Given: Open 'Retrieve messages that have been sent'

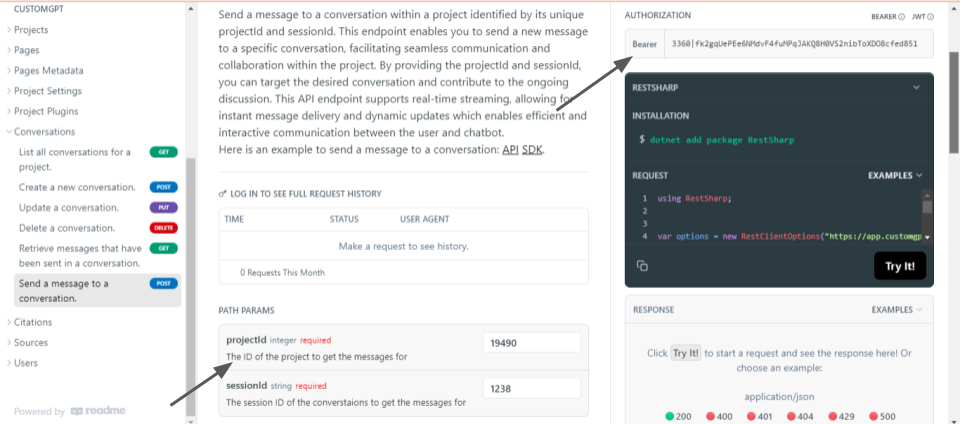Looking at the screenshot, I should point(98,256).
